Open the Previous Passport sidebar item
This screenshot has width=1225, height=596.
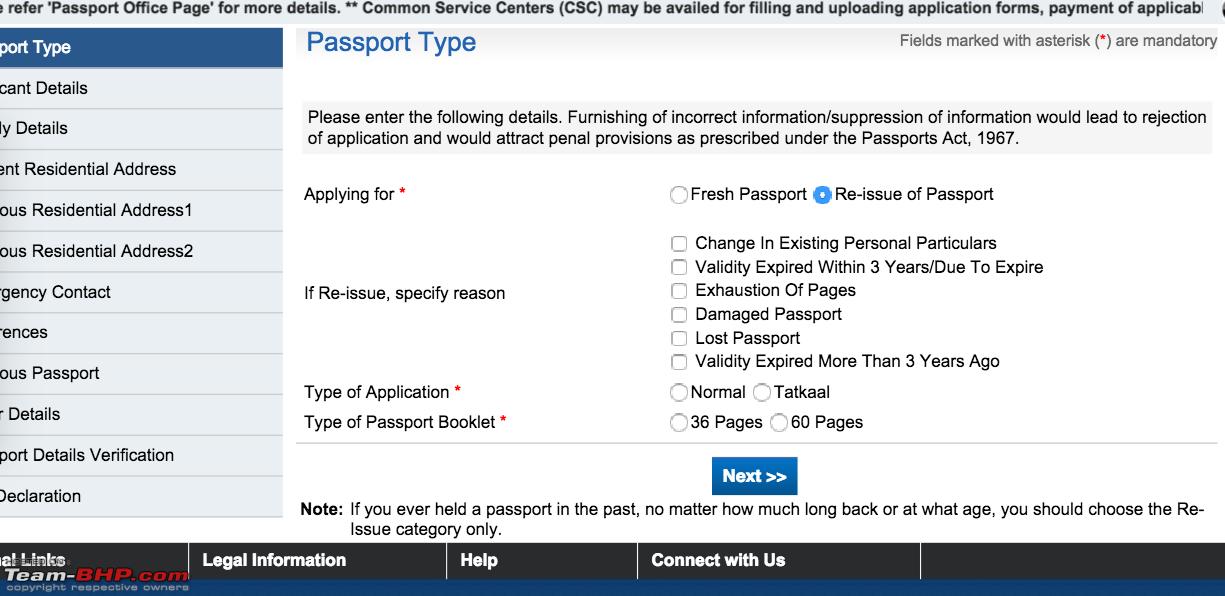(141, 374)
